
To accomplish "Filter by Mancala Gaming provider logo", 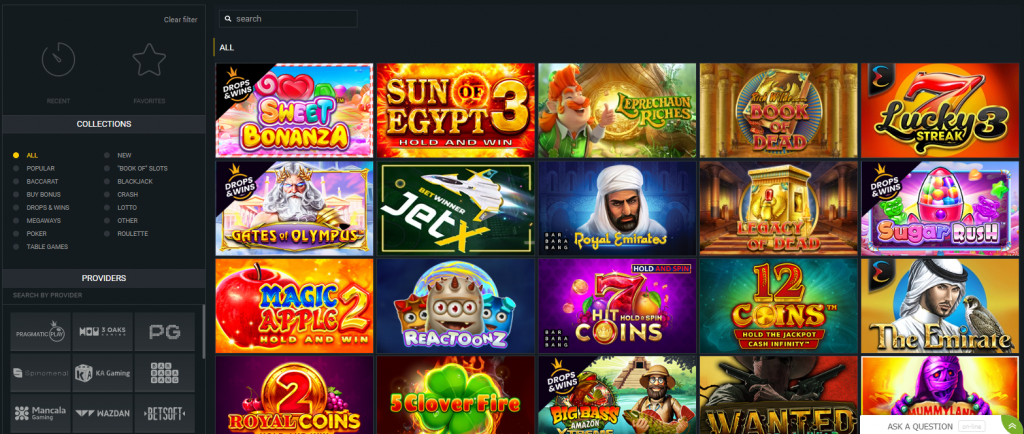I will [x=40, y=413].
